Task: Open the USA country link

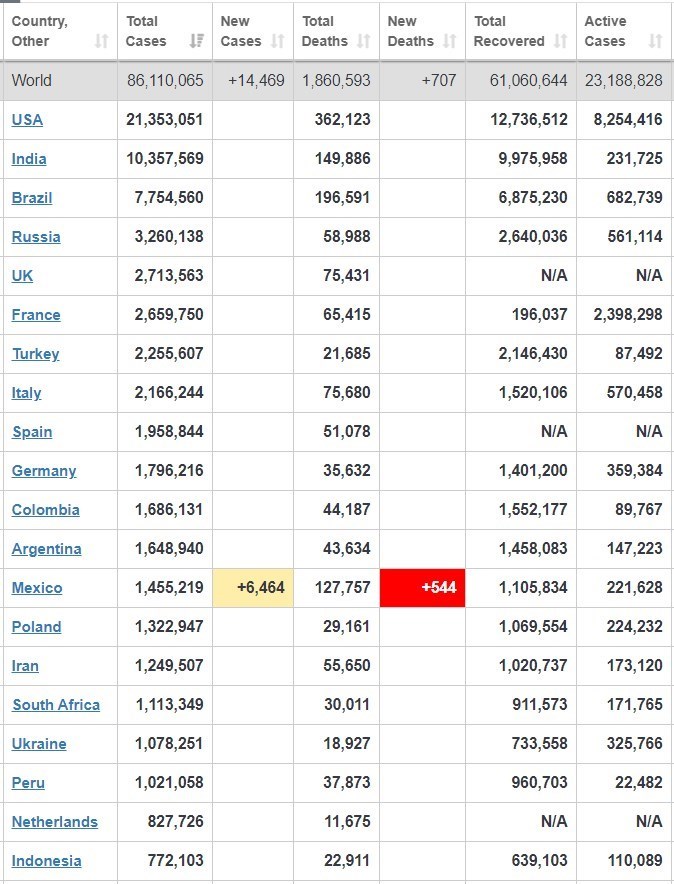Action: pyautogui.click(x=27, y=120)
